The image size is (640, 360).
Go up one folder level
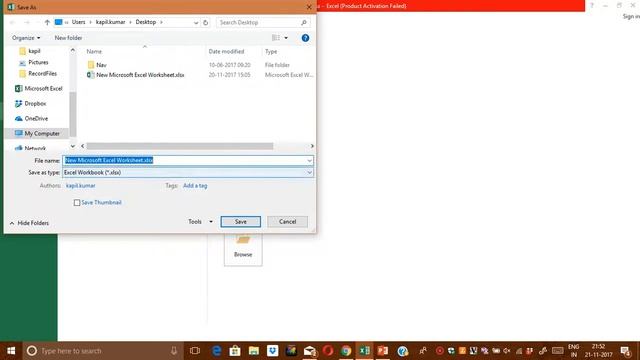click(47, 22)
